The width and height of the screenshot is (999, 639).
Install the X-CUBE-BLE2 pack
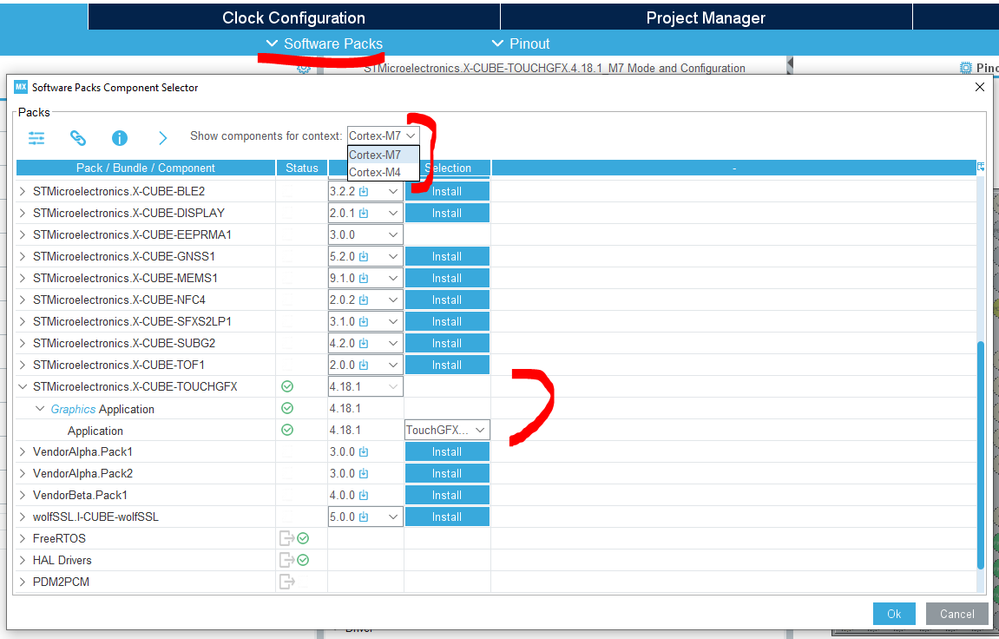(447, 191)
